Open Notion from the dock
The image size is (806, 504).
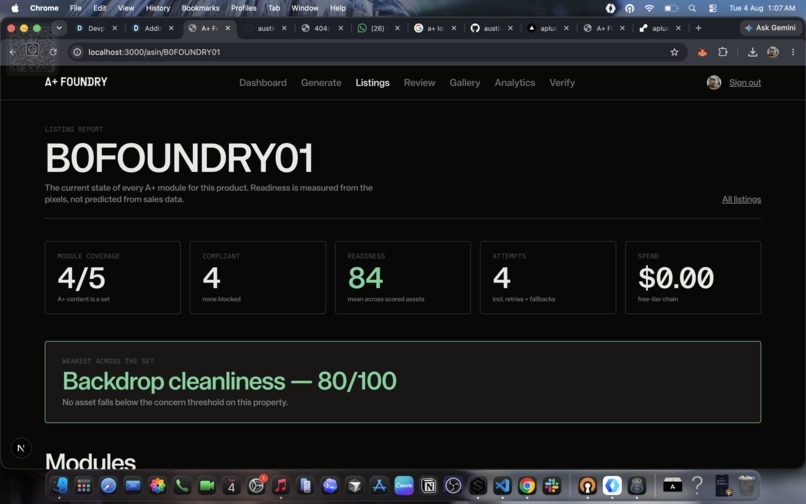point(428,485)
